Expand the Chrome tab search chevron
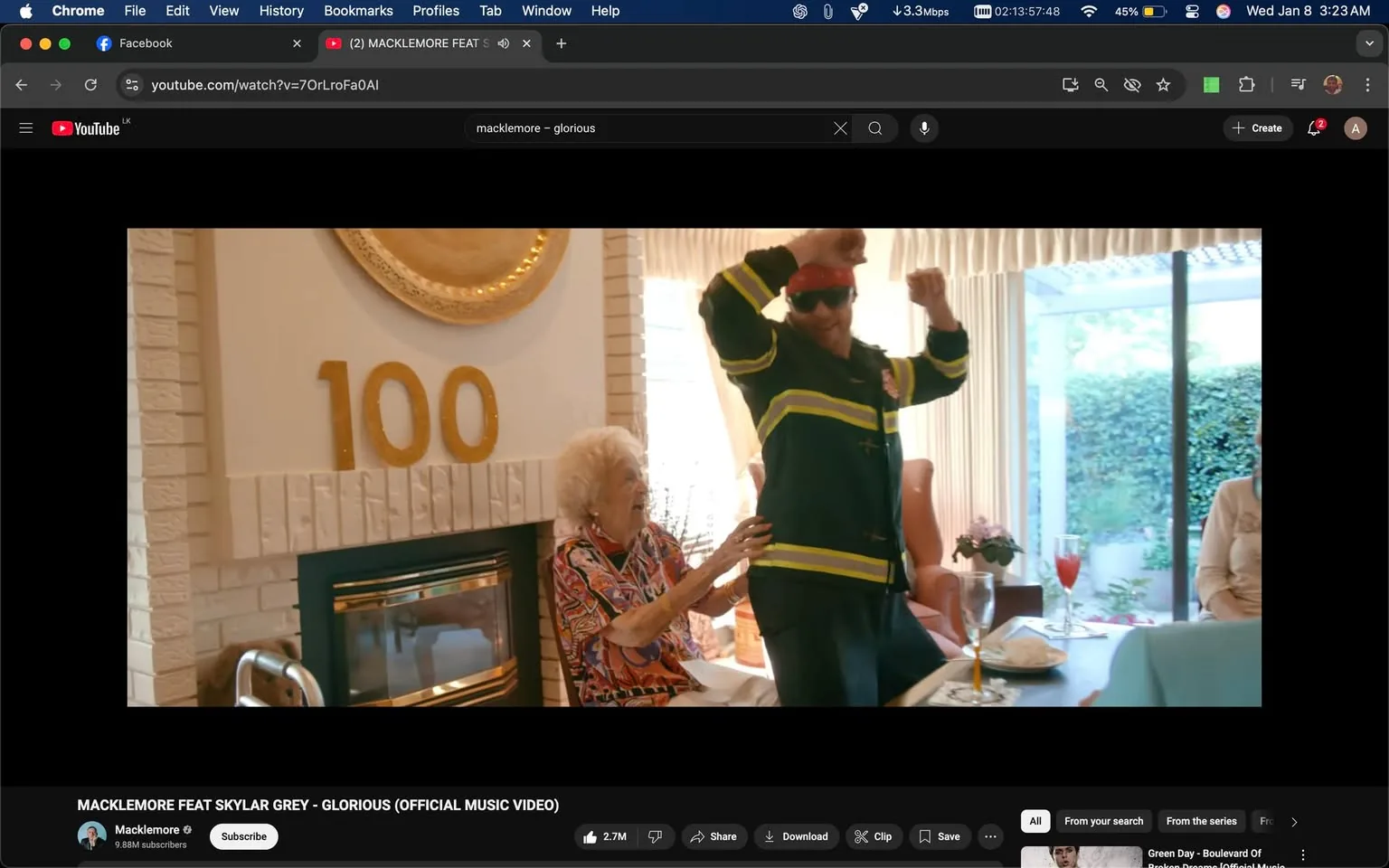Viewport: 1389px width, 868px height. pyautogui.click(x=1369, y=43)
